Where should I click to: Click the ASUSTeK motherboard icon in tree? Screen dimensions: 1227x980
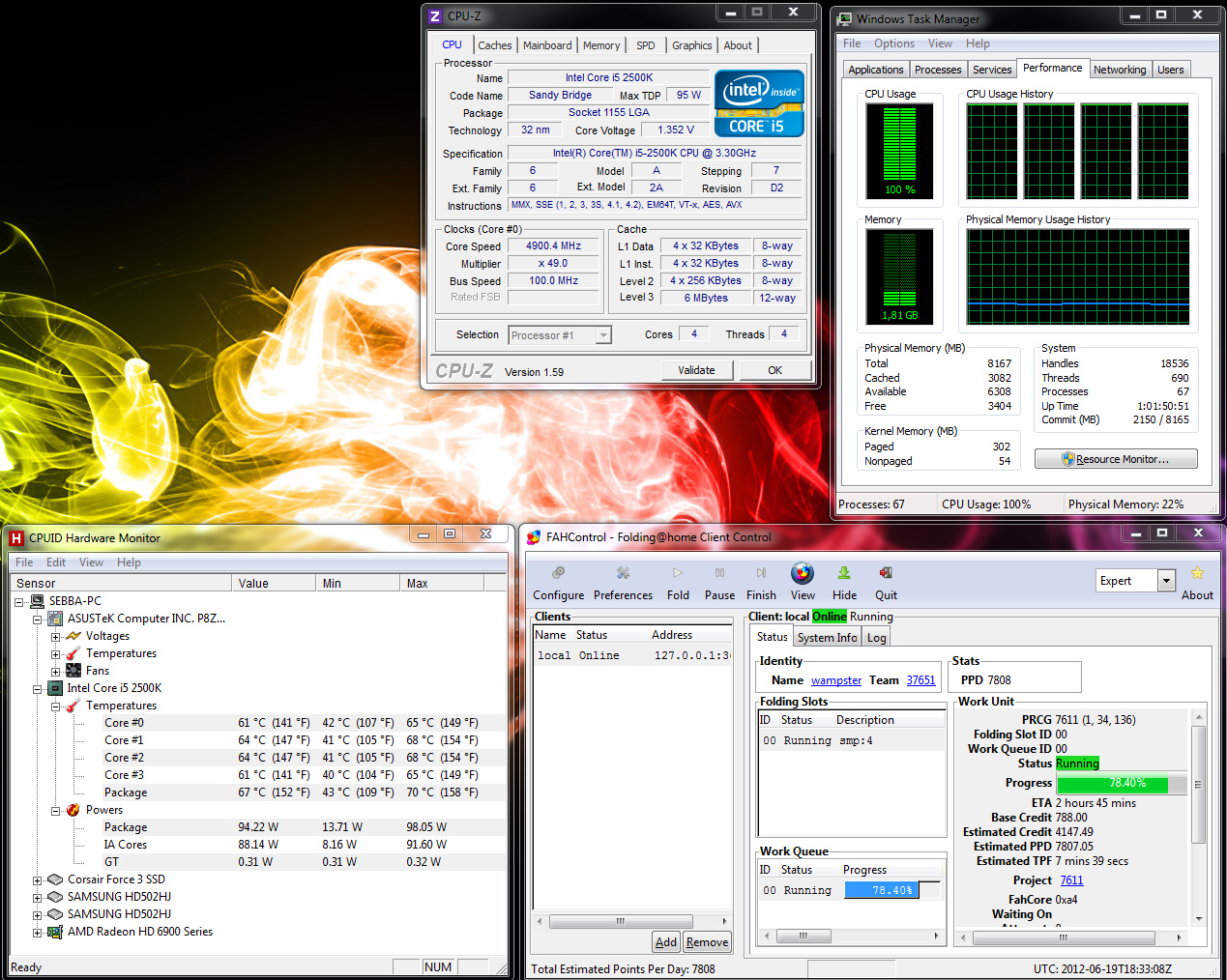click(55, 619)
